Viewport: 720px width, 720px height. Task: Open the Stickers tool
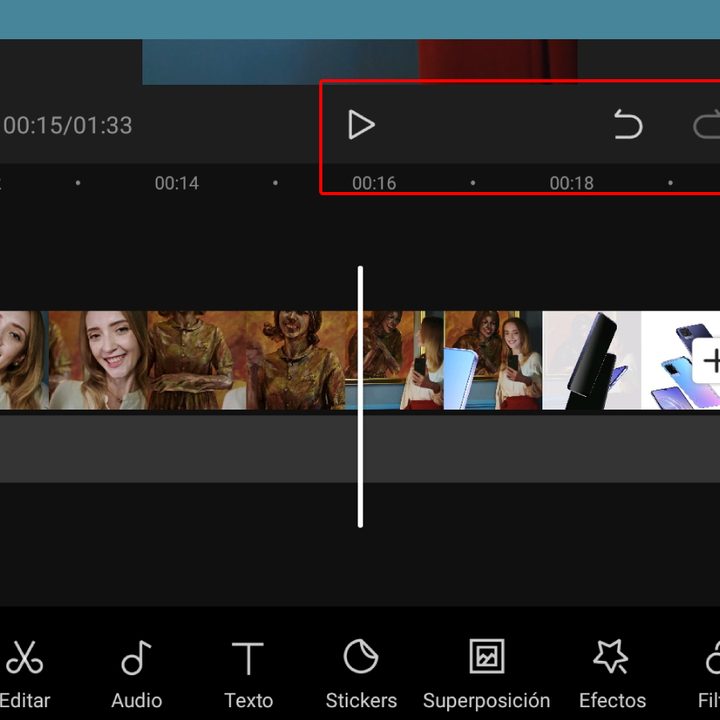361,674
